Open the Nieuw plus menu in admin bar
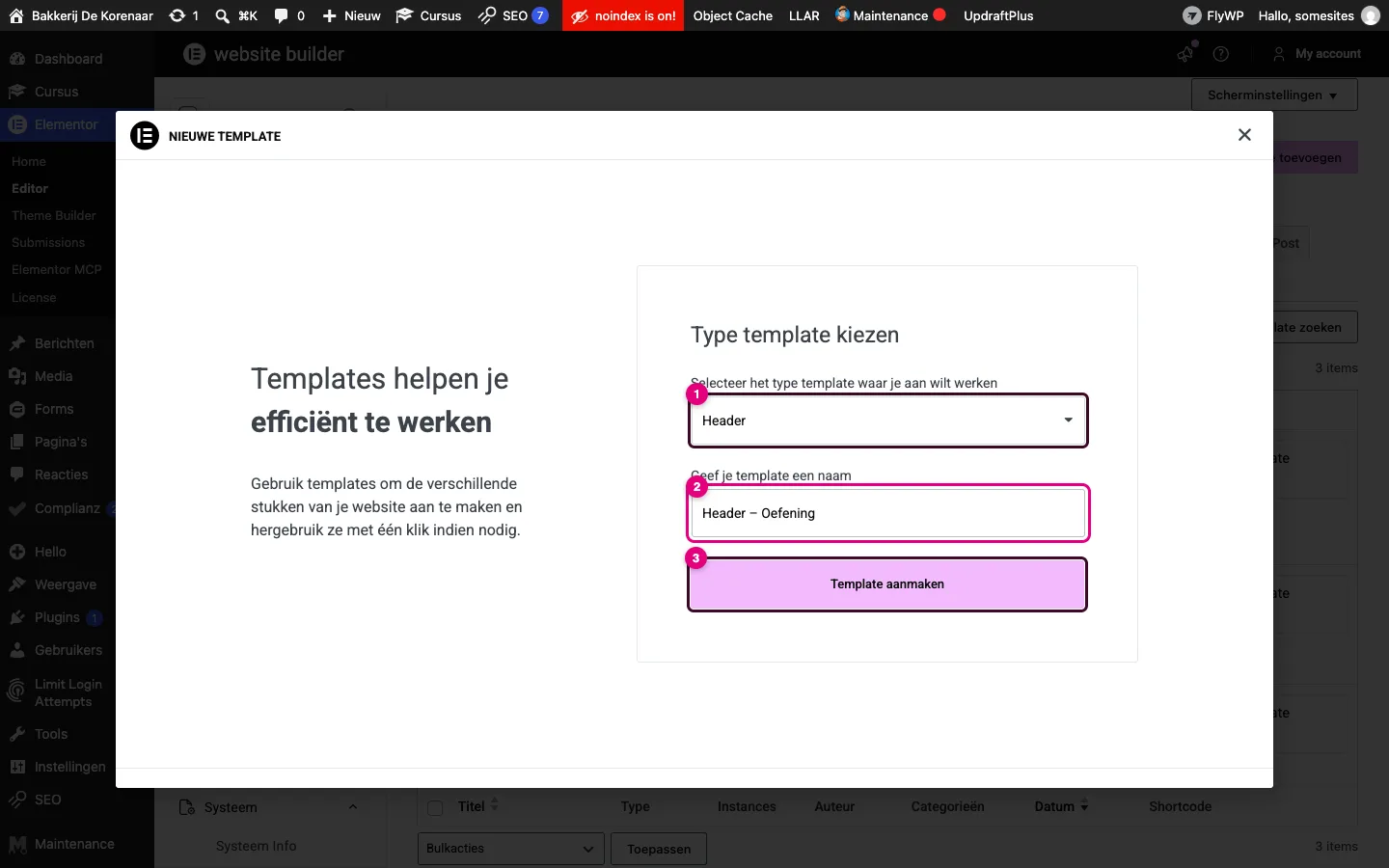 pos(351,15)
